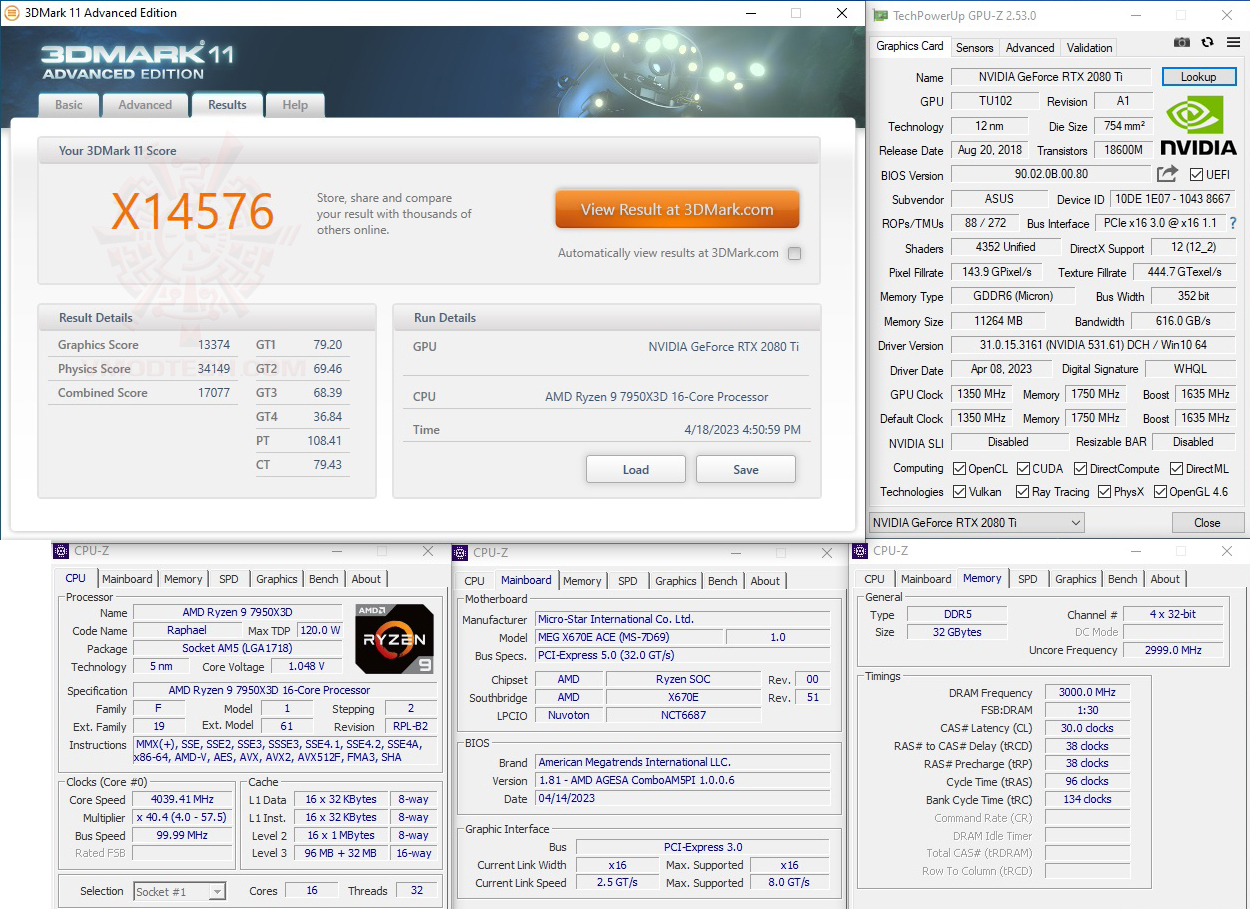
Task: Click BIOS Version field 90.02.0B.00.80
Action: pos(1052,175)
